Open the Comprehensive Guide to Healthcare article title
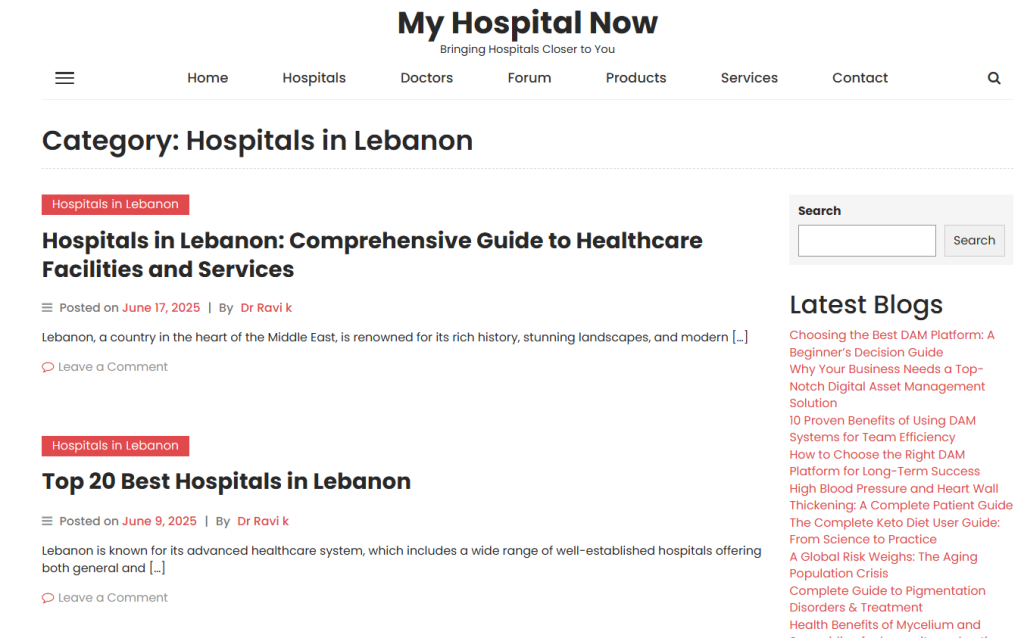Viewport: 1024px width, 638px height. pos(372,255)
